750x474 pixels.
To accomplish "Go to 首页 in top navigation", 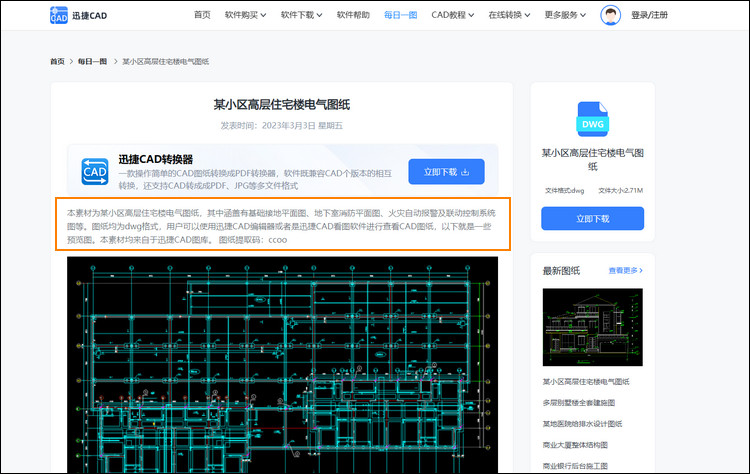I will (202, 15).
